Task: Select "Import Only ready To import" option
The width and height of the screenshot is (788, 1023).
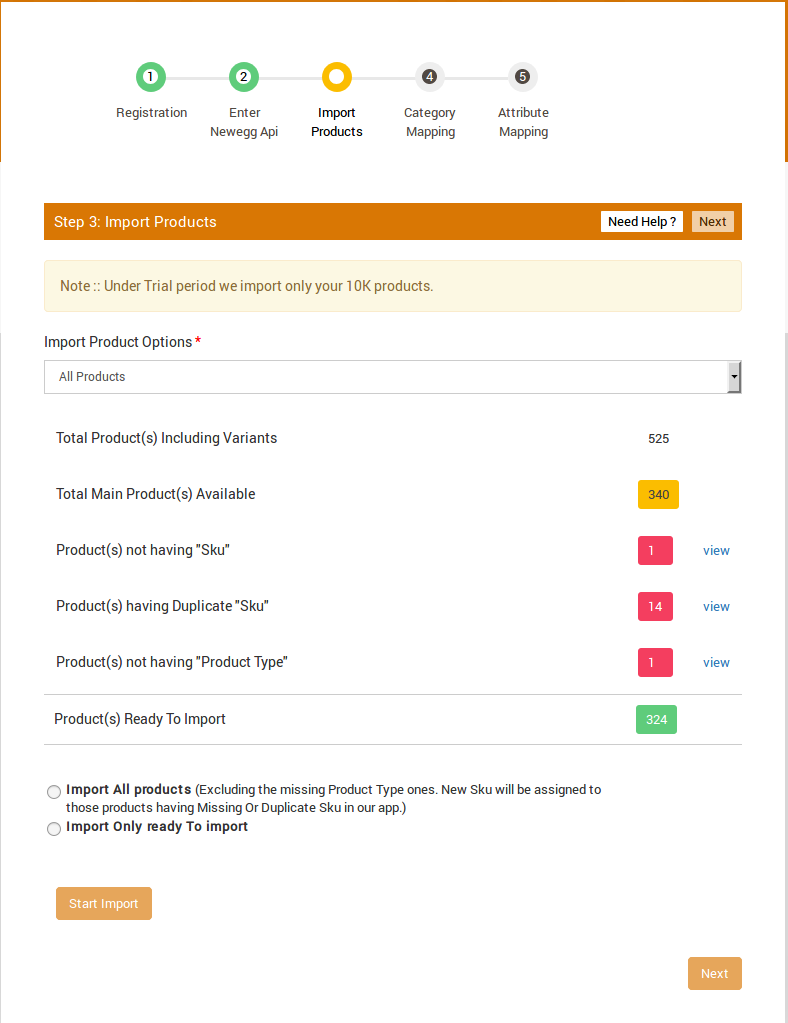Action: pos(54,828)
